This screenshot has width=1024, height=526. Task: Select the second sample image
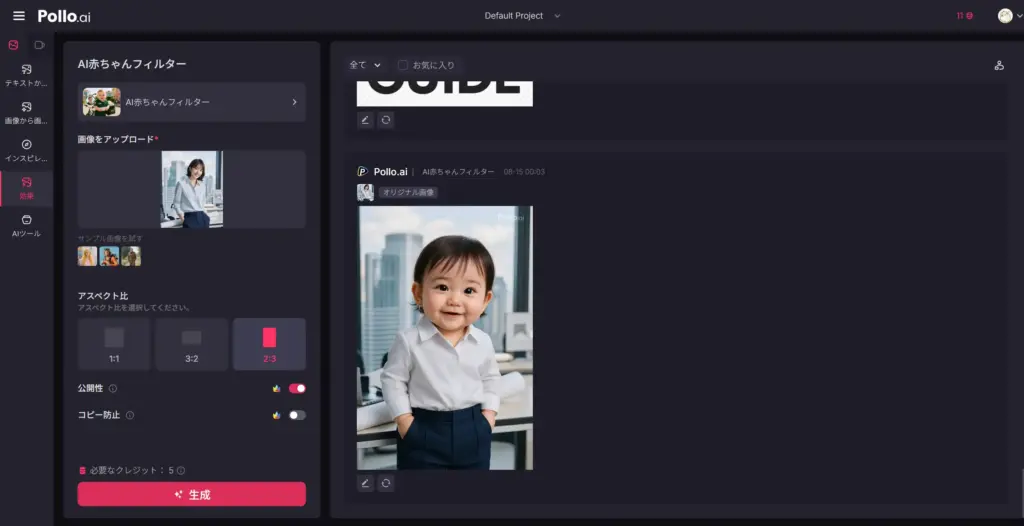coord(109,255)
